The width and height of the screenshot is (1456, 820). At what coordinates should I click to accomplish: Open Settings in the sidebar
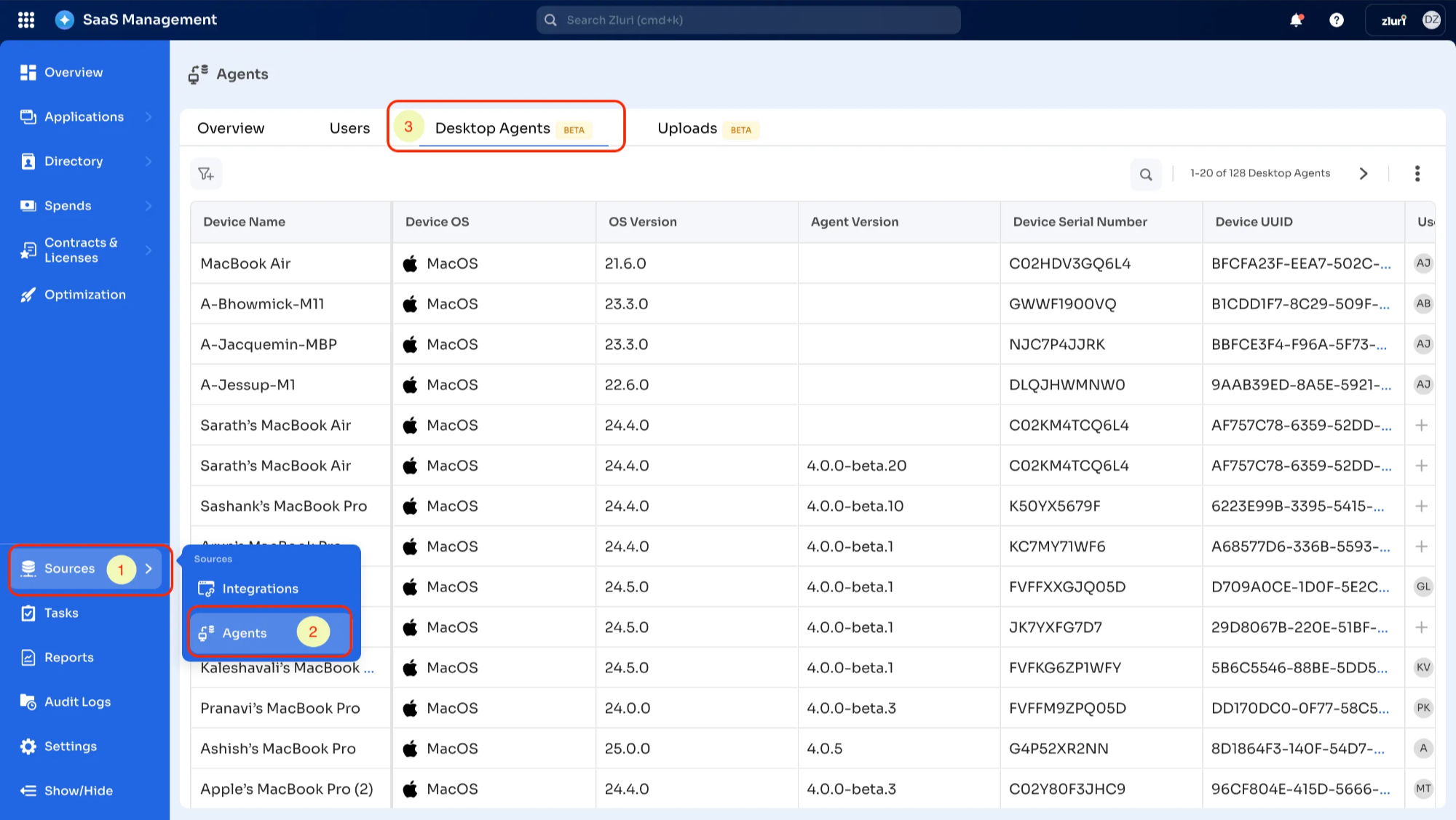70,747
